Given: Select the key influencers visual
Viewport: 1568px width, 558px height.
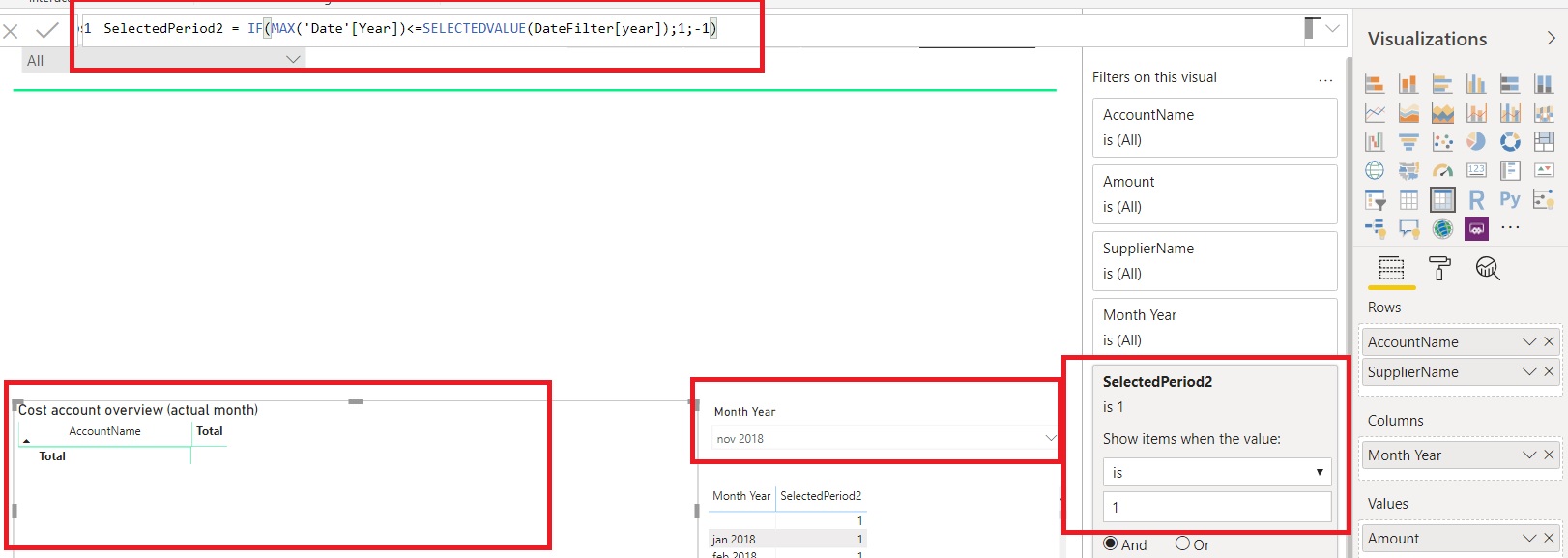Looking at the screenshot, I should click(1544, 200).
